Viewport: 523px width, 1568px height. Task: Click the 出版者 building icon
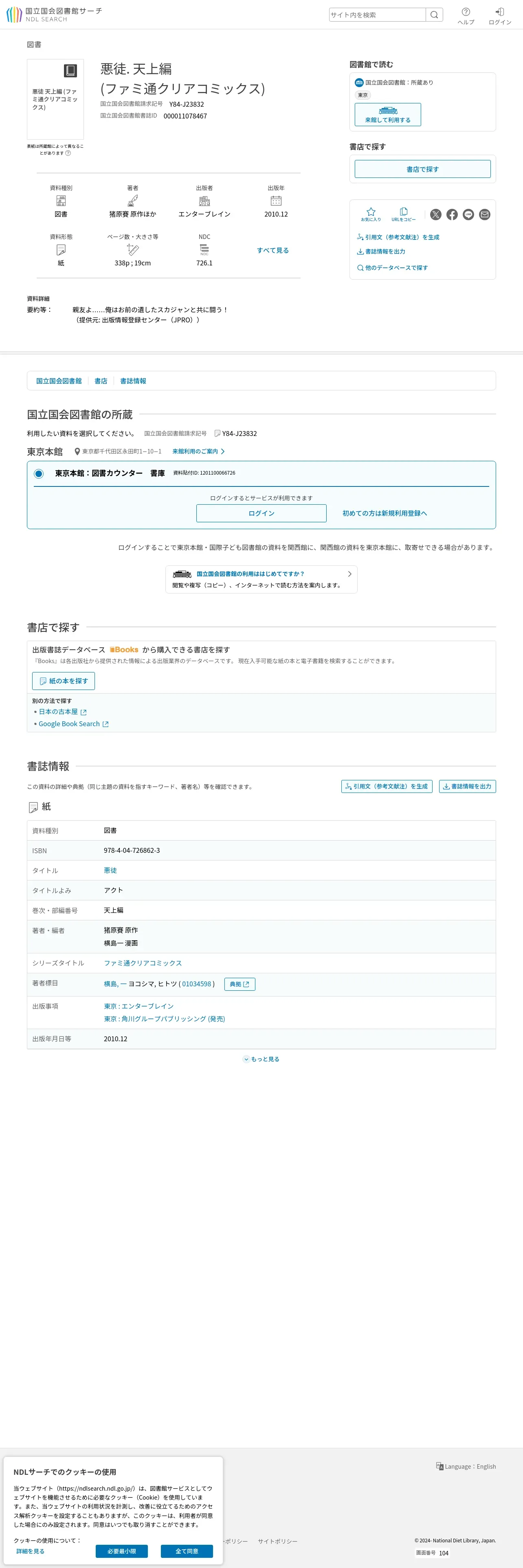(x=204, y=201)
